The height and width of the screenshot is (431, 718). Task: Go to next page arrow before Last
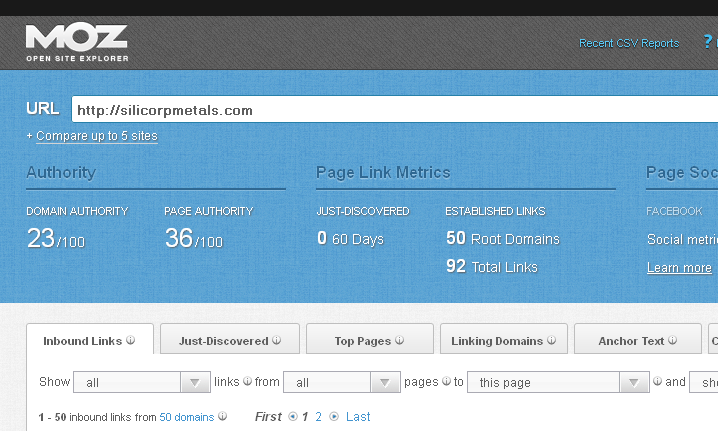334,417
